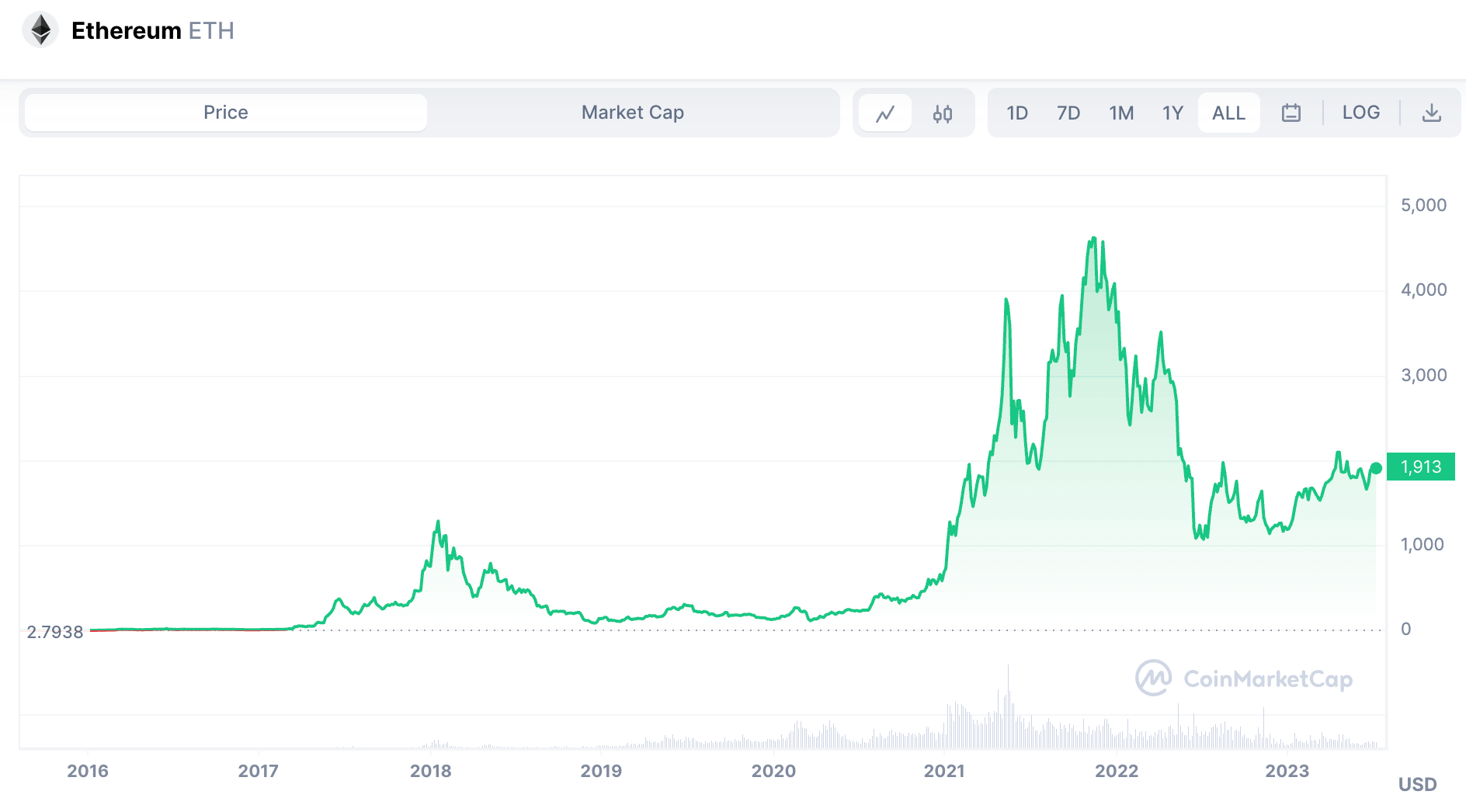Set time range to 1D
The height and width of the screenshot is (812, 1466).
(1017, 113)
